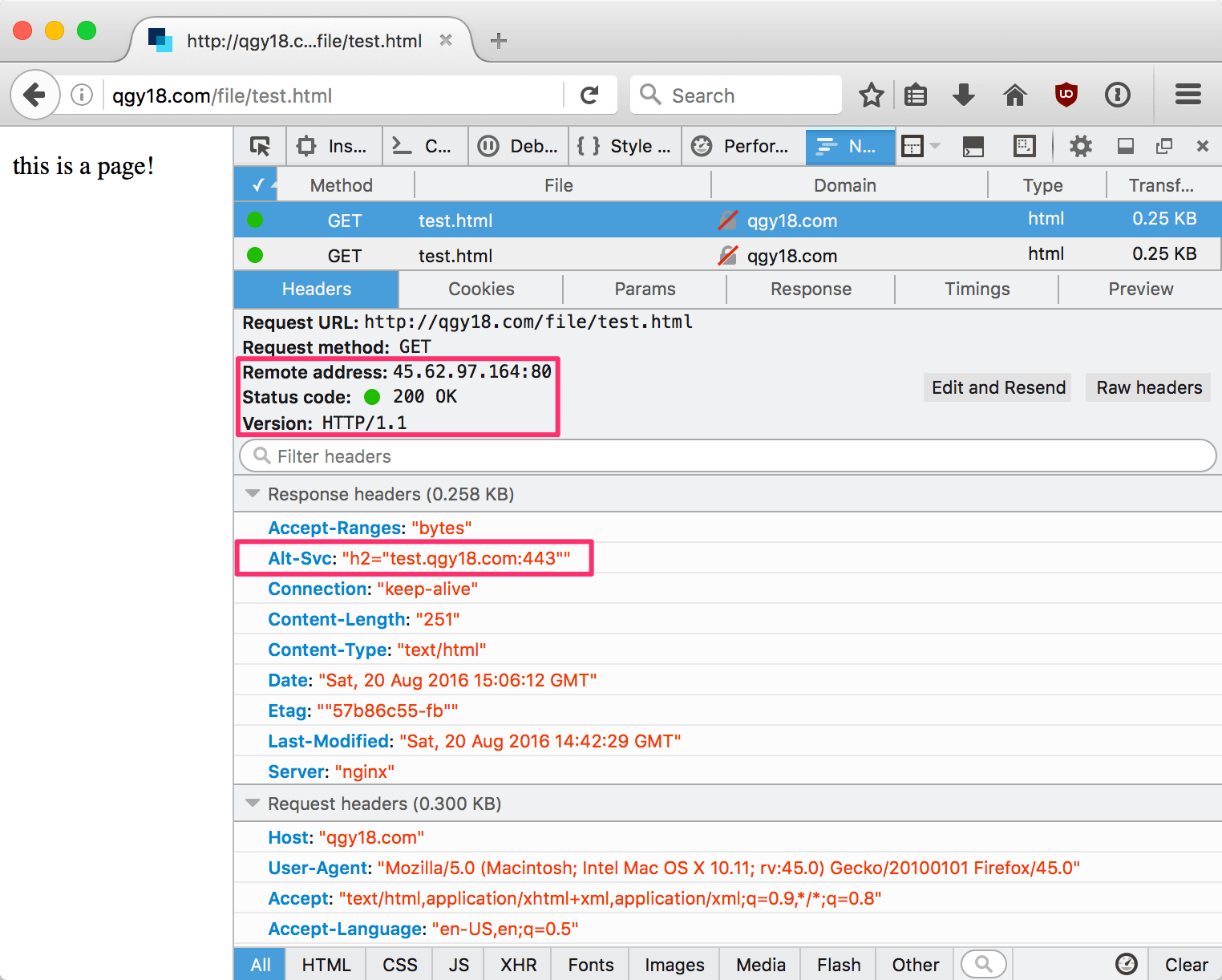Bookmark this page with the star icon
The image size is (1222, 980).
coord(871,95)
